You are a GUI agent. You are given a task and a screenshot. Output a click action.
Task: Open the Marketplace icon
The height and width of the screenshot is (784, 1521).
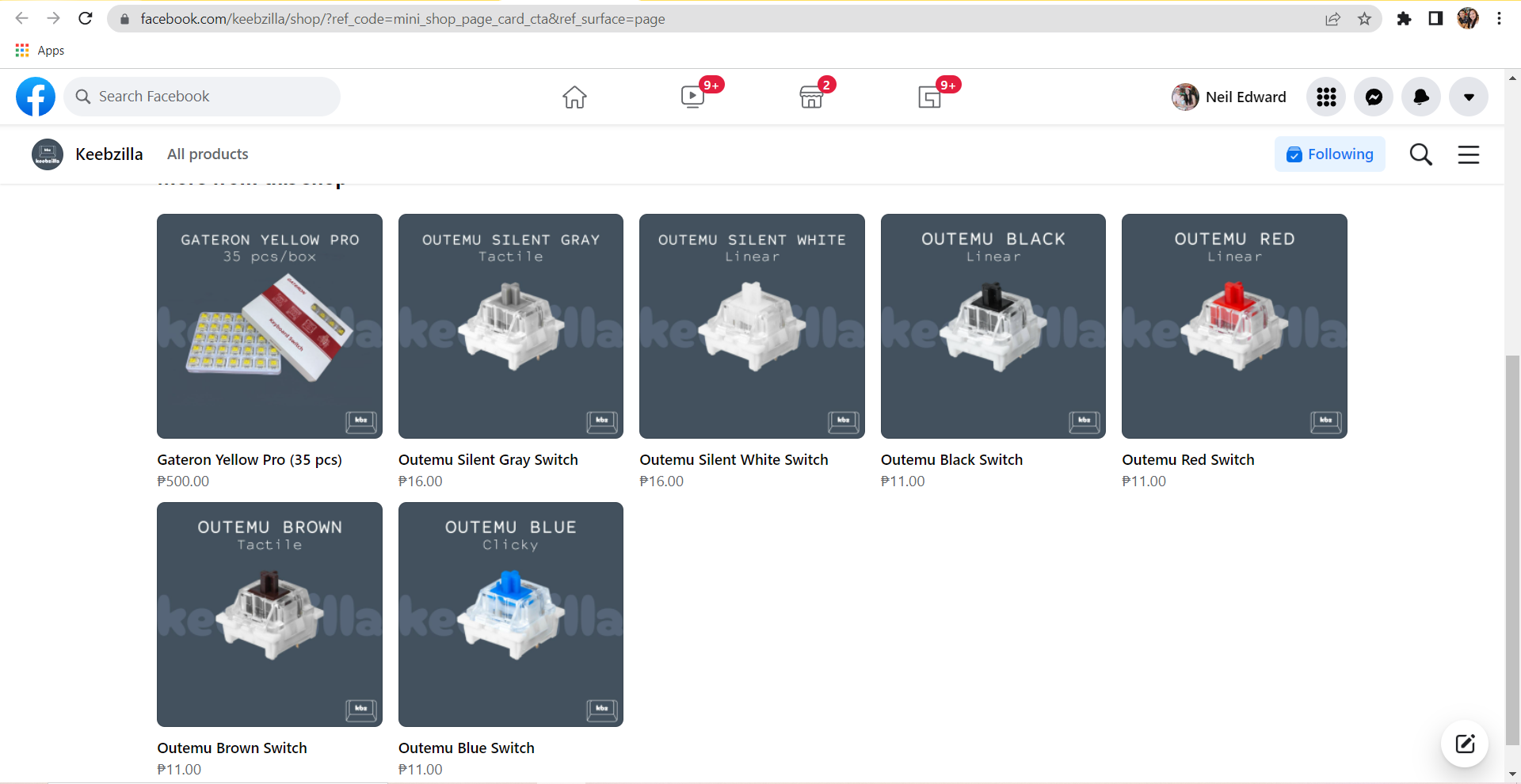click(811, 97)
